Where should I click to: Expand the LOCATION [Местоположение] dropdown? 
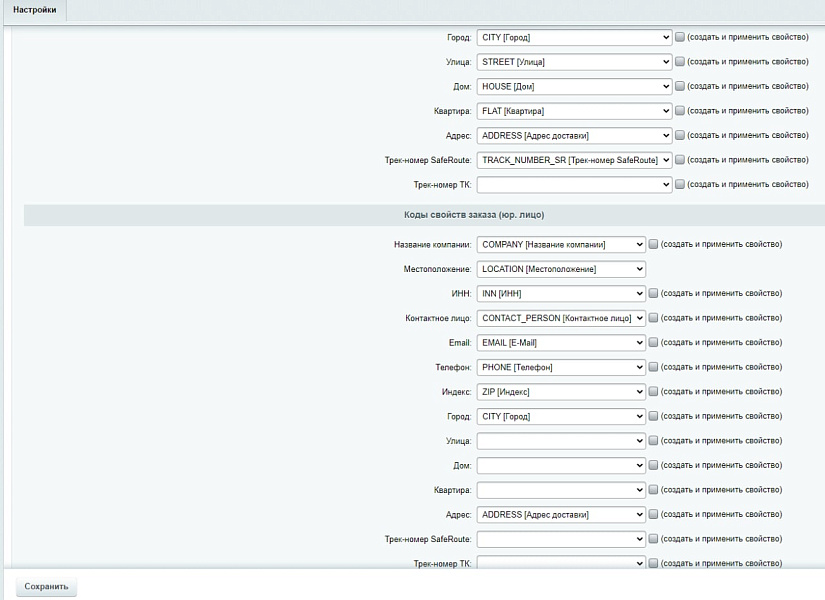[x=561, y=269]
